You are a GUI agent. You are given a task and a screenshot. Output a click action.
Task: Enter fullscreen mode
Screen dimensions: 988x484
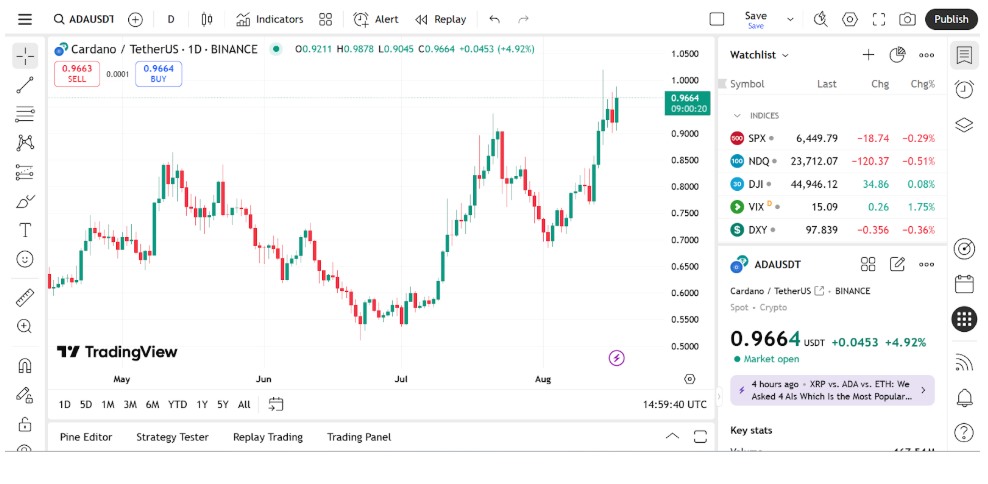click(879, 19)
